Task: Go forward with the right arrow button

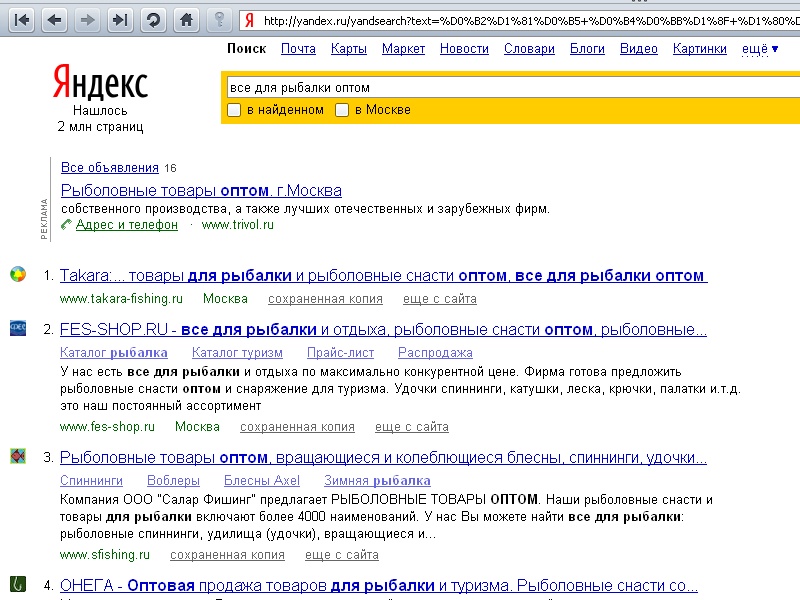Action: [87, 20]
